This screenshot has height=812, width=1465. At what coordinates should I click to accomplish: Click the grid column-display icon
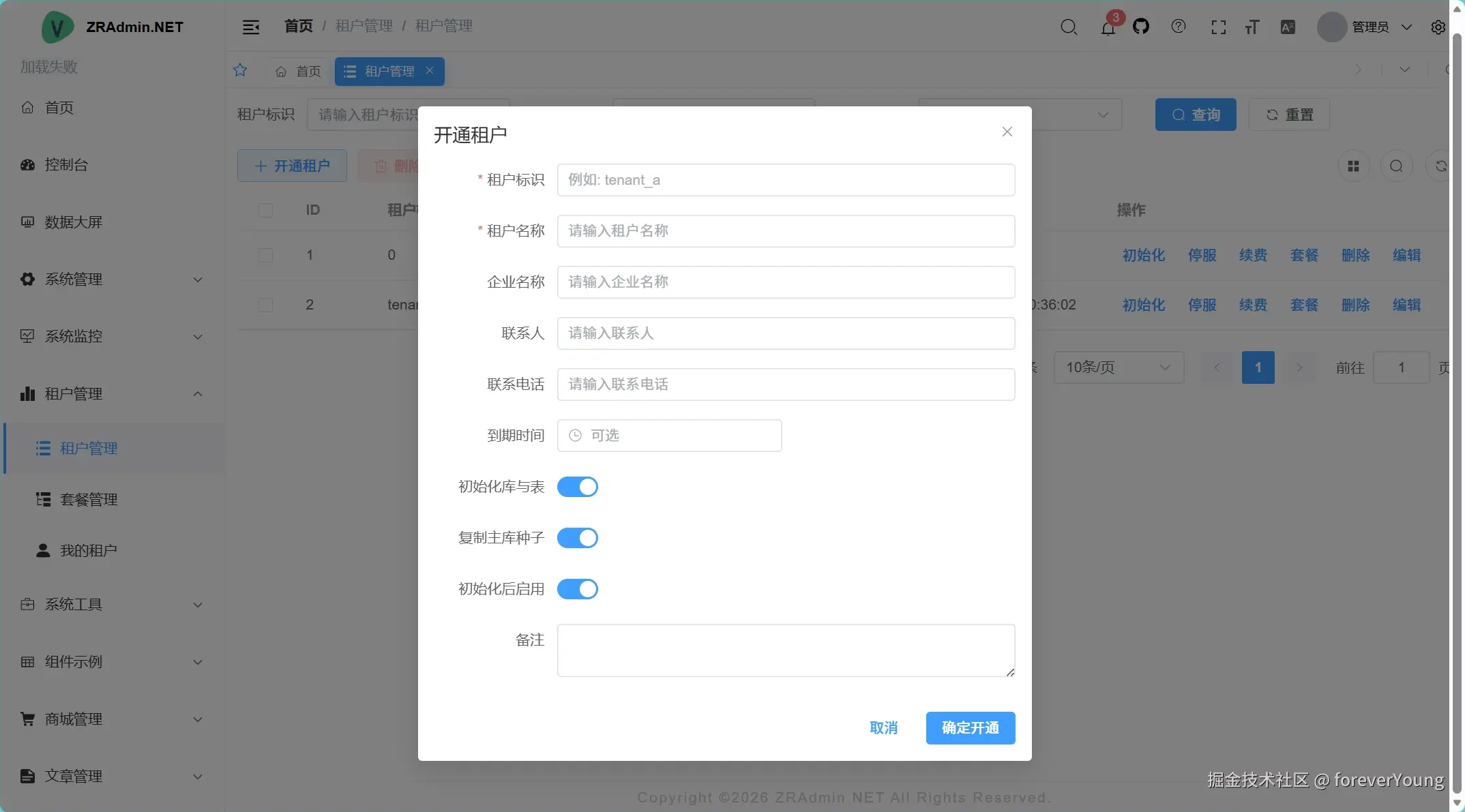(x=1354, y=166)
